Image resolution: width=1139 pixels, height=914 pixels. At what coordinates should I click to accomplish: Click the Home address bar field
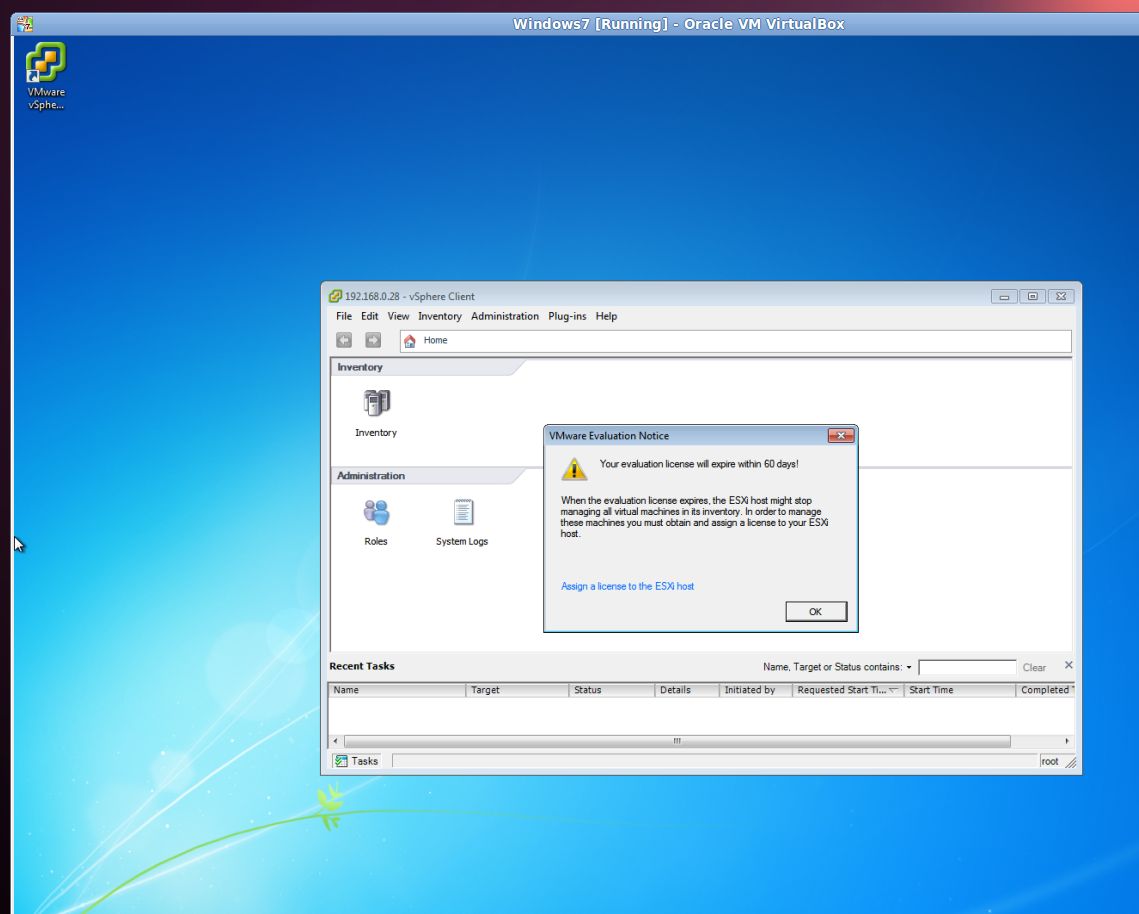[735, 341]
